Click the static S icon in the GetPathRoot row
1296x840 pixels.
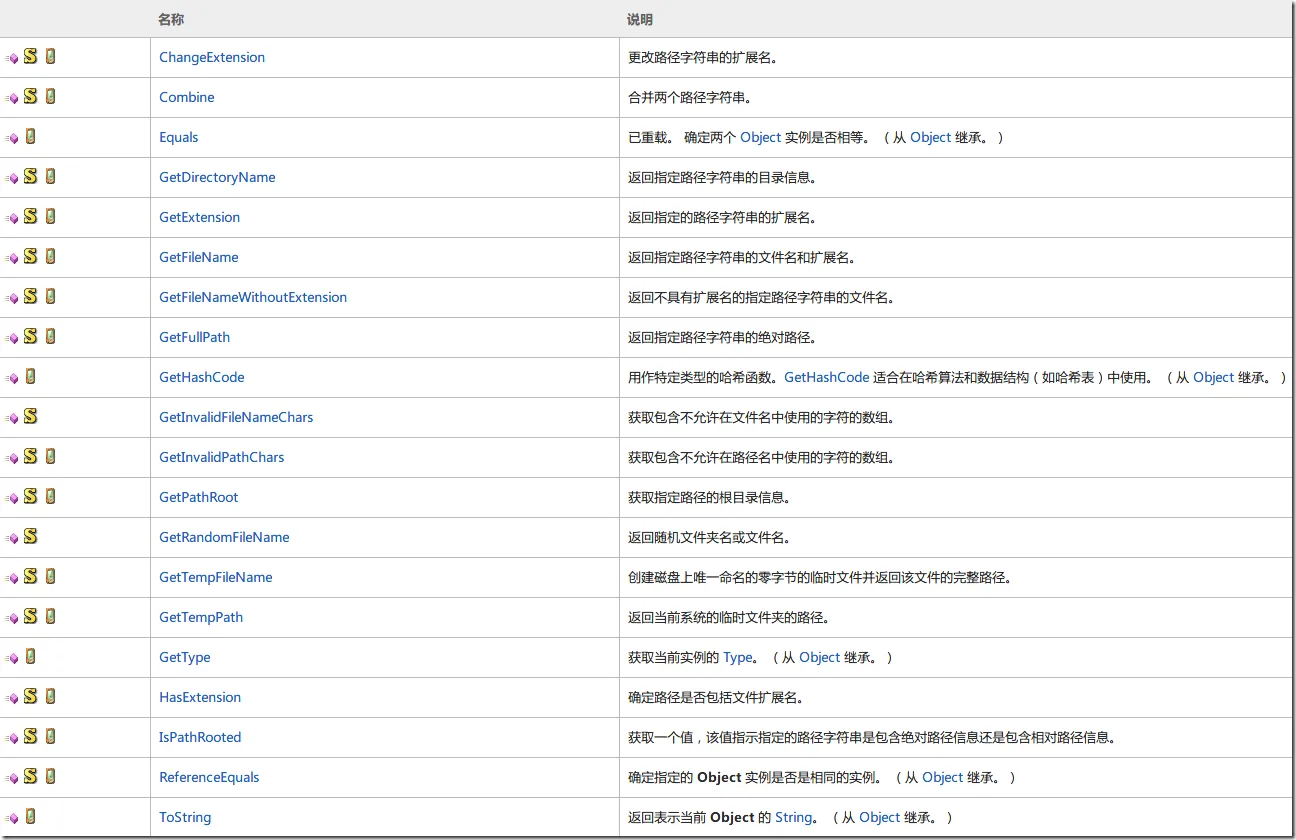[x=31, y=497]
